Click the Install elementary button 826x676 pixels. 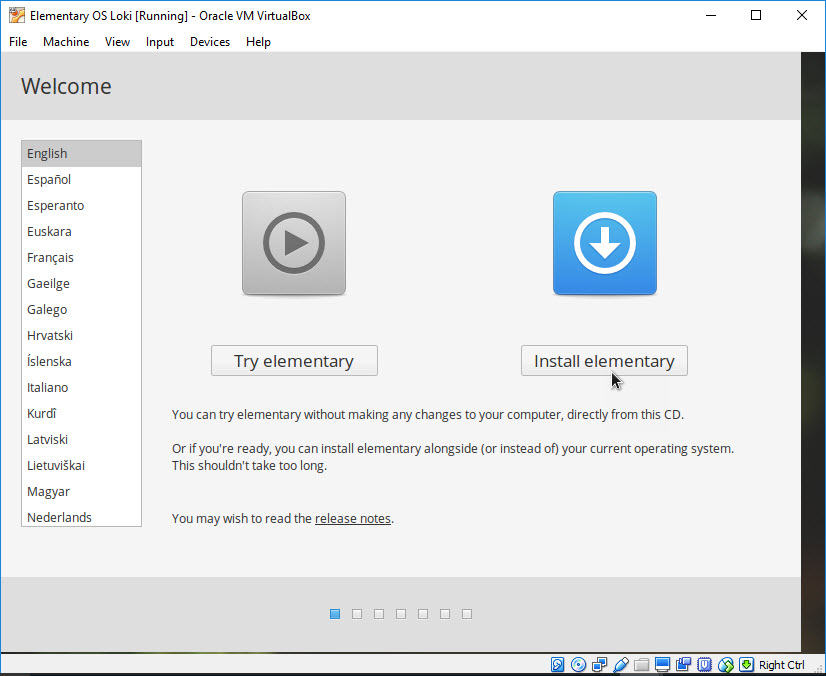pyautogui.click(x=604, y=361)
